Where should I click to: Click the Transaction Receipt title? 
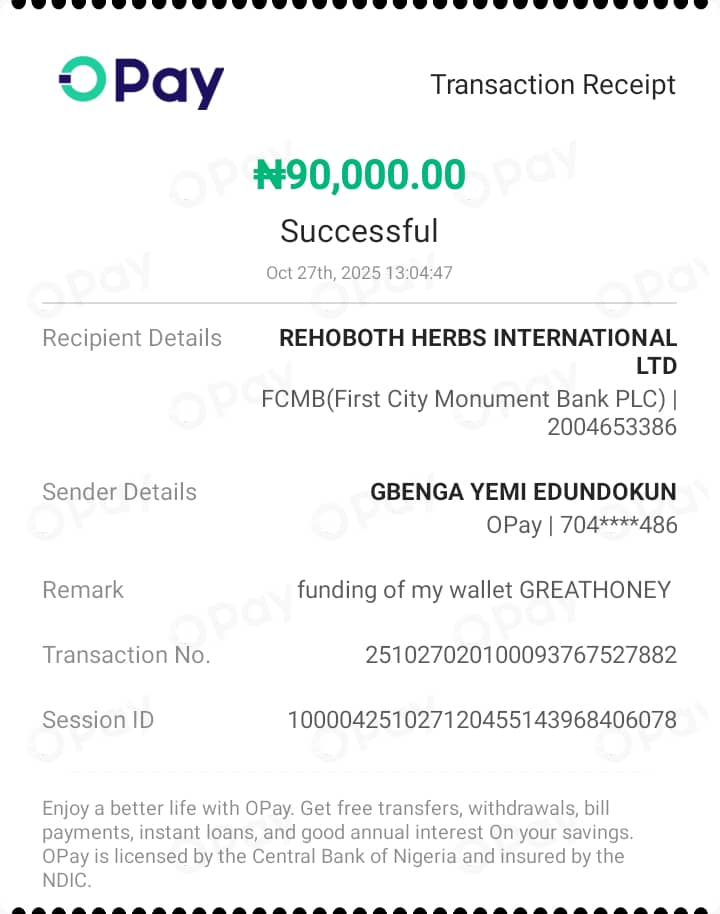pyautogui.click(x=553, y=85)
